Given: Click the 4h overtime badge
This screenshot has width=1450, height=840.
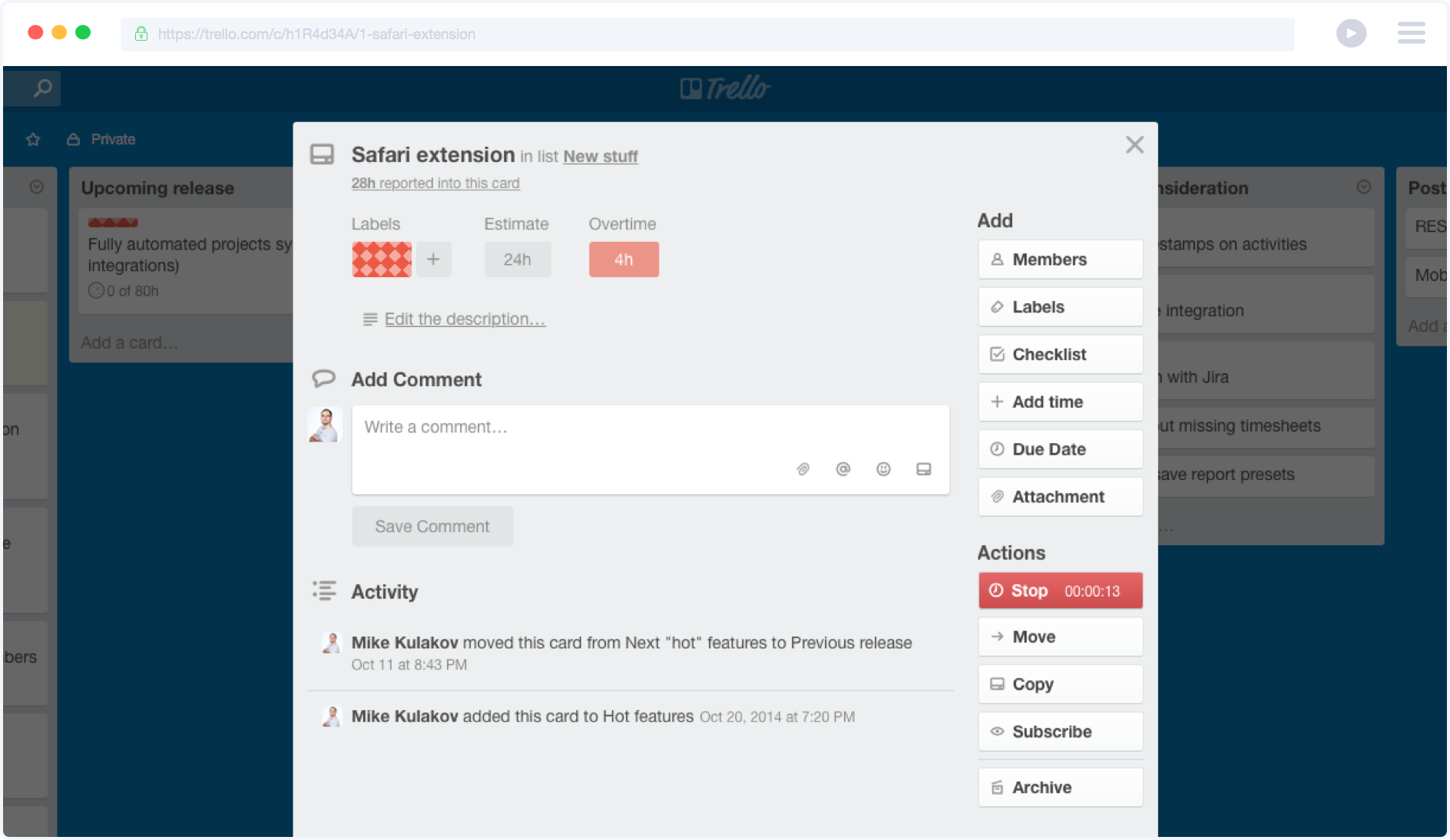Looking at the screenshot, I should tap(624, 260).
